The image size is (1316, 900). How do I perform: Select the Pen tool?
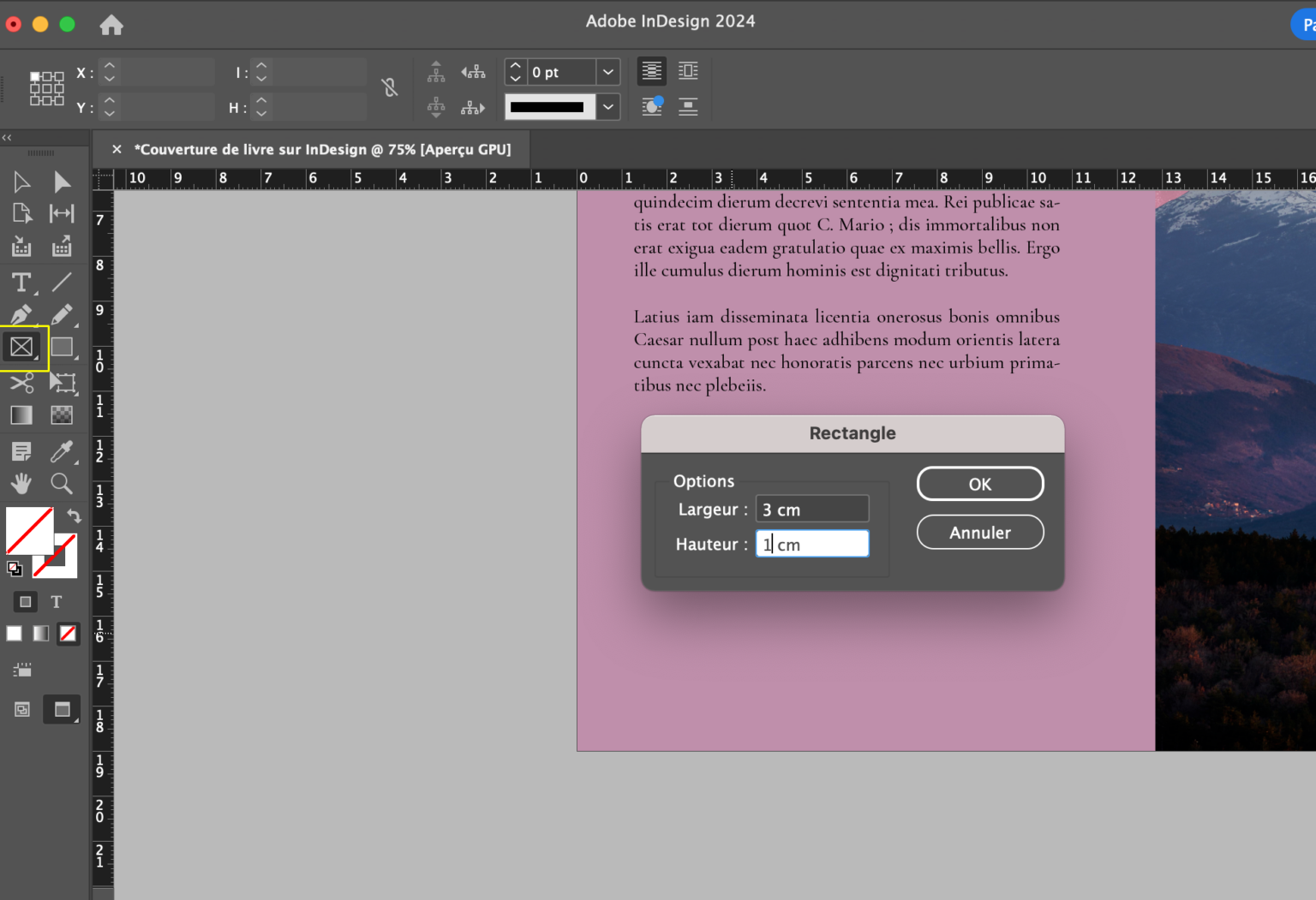click(x=21, y=314)
